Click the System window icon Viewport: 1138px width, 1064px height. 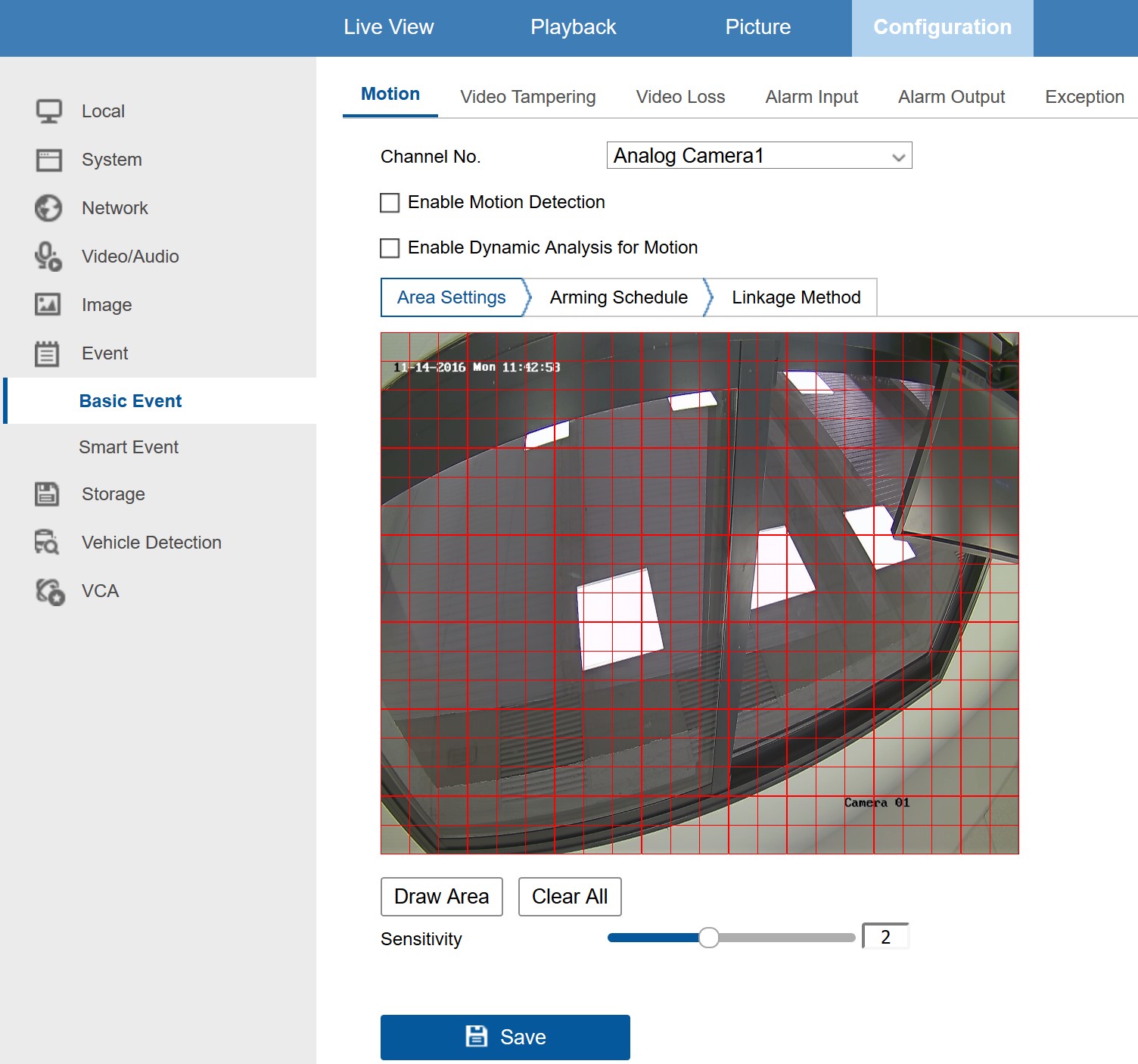click(49, 160)
